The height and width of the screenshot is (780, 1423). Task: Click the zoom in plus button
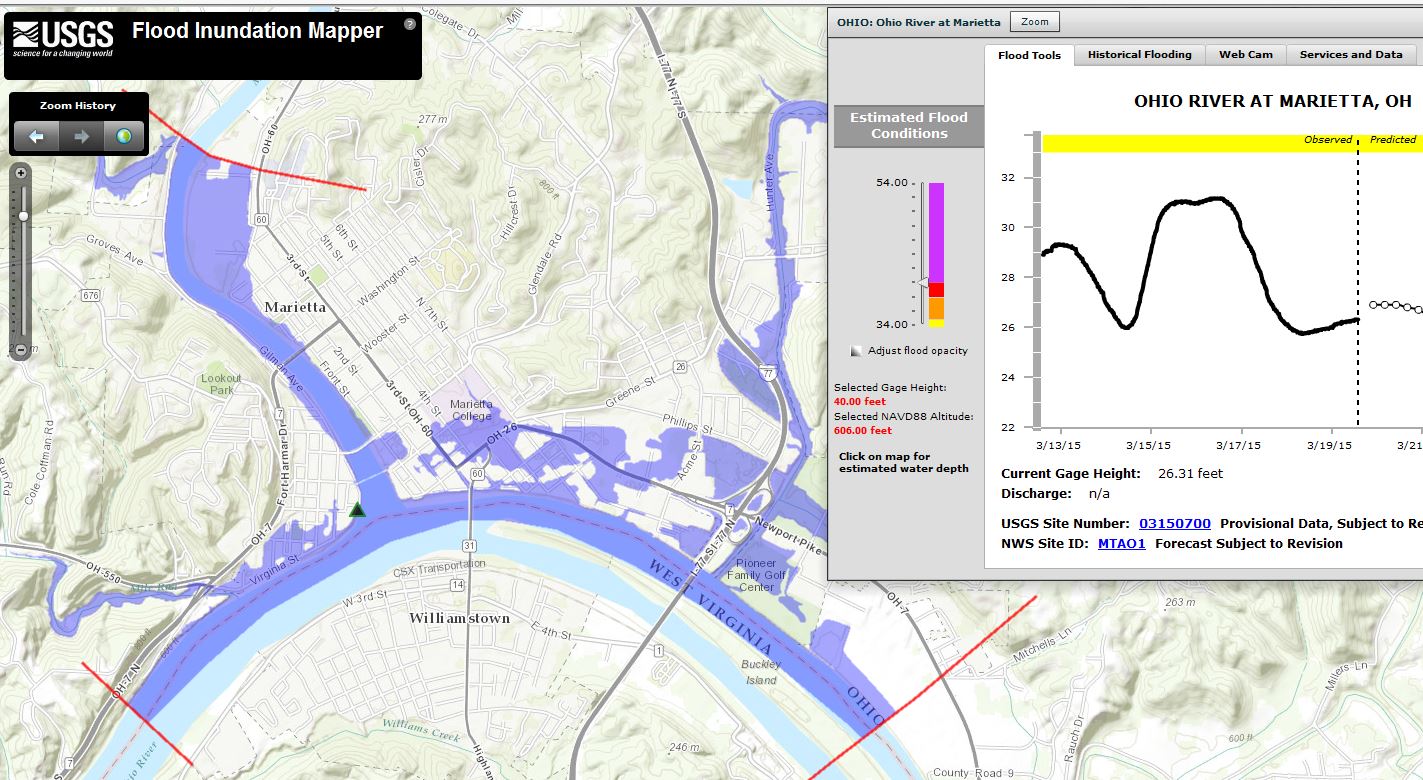click(x=22, y=173)
